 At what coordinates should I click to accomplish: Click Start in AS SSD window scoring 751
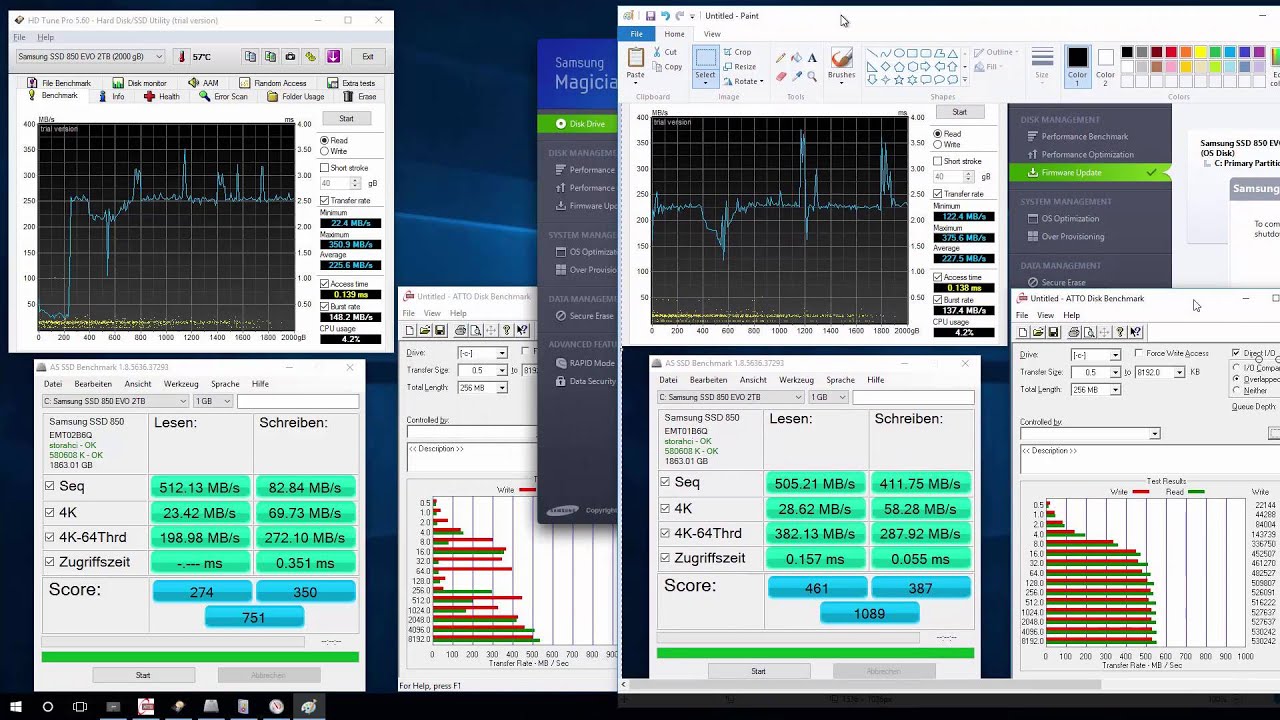tap(143, 675)
